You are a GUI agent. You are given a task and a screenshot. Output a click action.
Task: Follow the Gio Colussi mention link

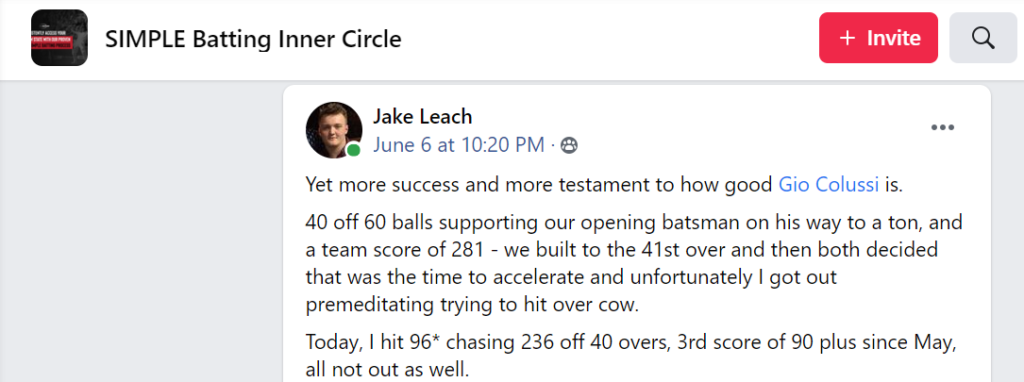click(x=829, y=185)
